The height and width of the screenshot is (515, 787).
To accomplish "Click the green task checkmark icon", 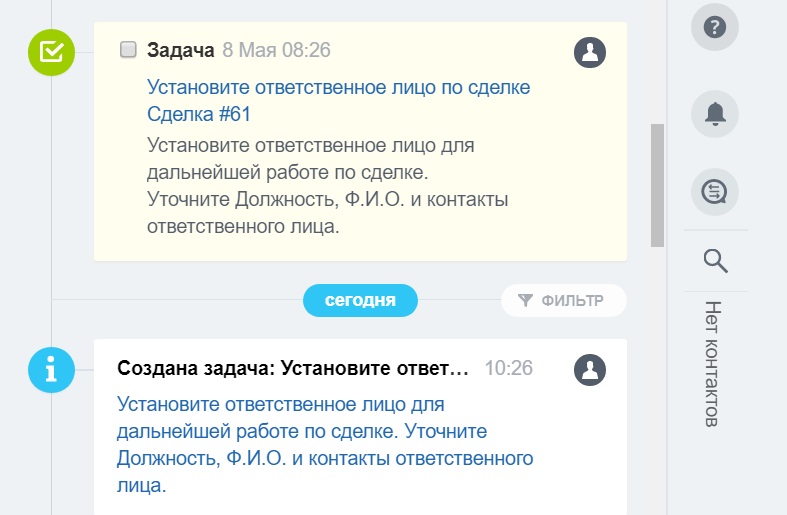I will coord(50,51).
